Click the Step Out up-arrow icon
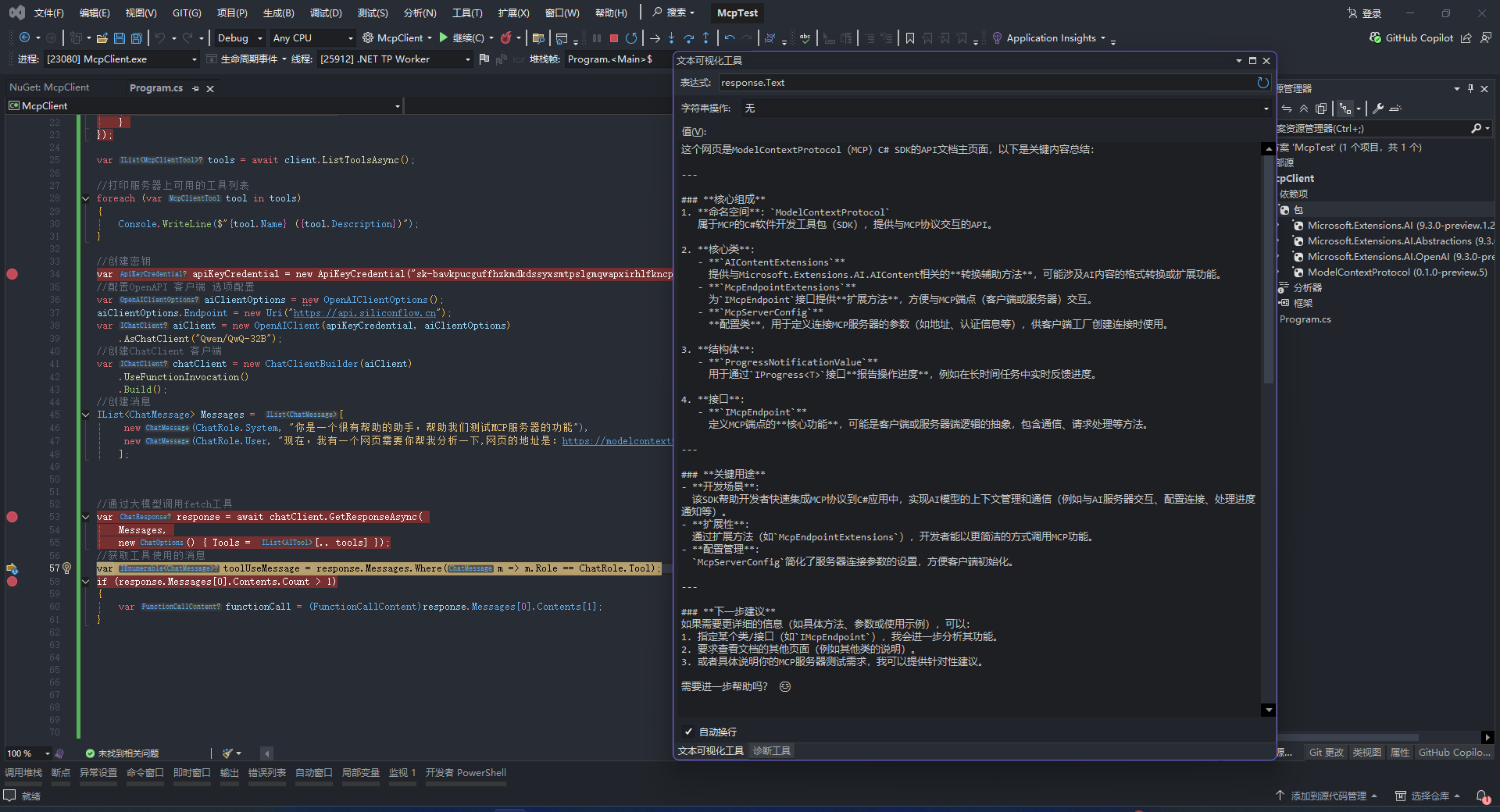Viewport: 1500px width, 812px height. [705, 37]
